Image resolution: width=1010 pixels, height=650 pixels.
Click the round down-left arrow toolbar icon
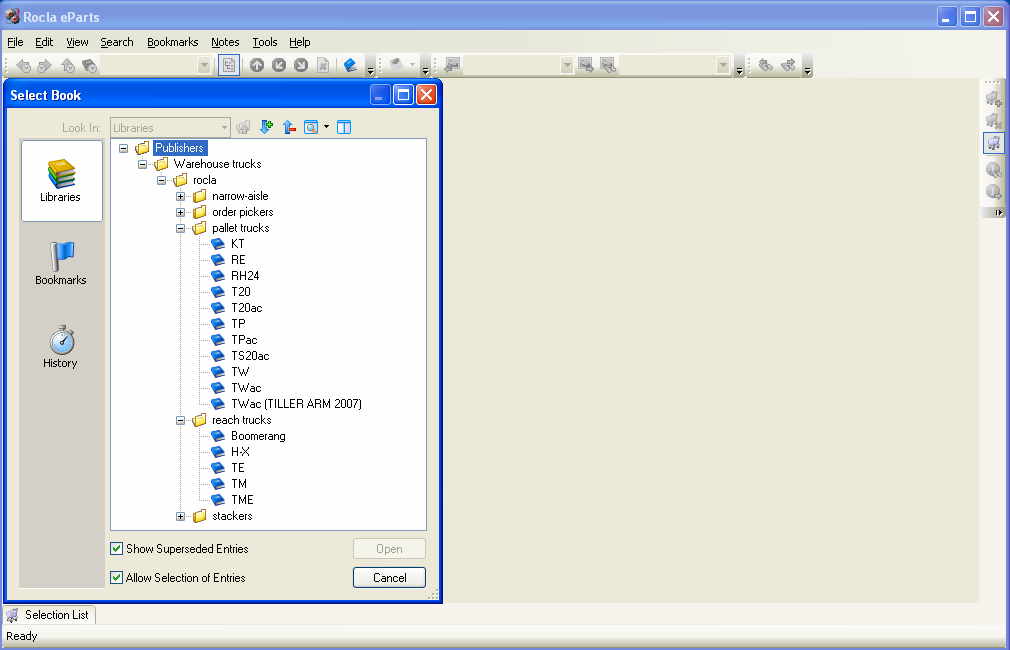tap(279, 65)
